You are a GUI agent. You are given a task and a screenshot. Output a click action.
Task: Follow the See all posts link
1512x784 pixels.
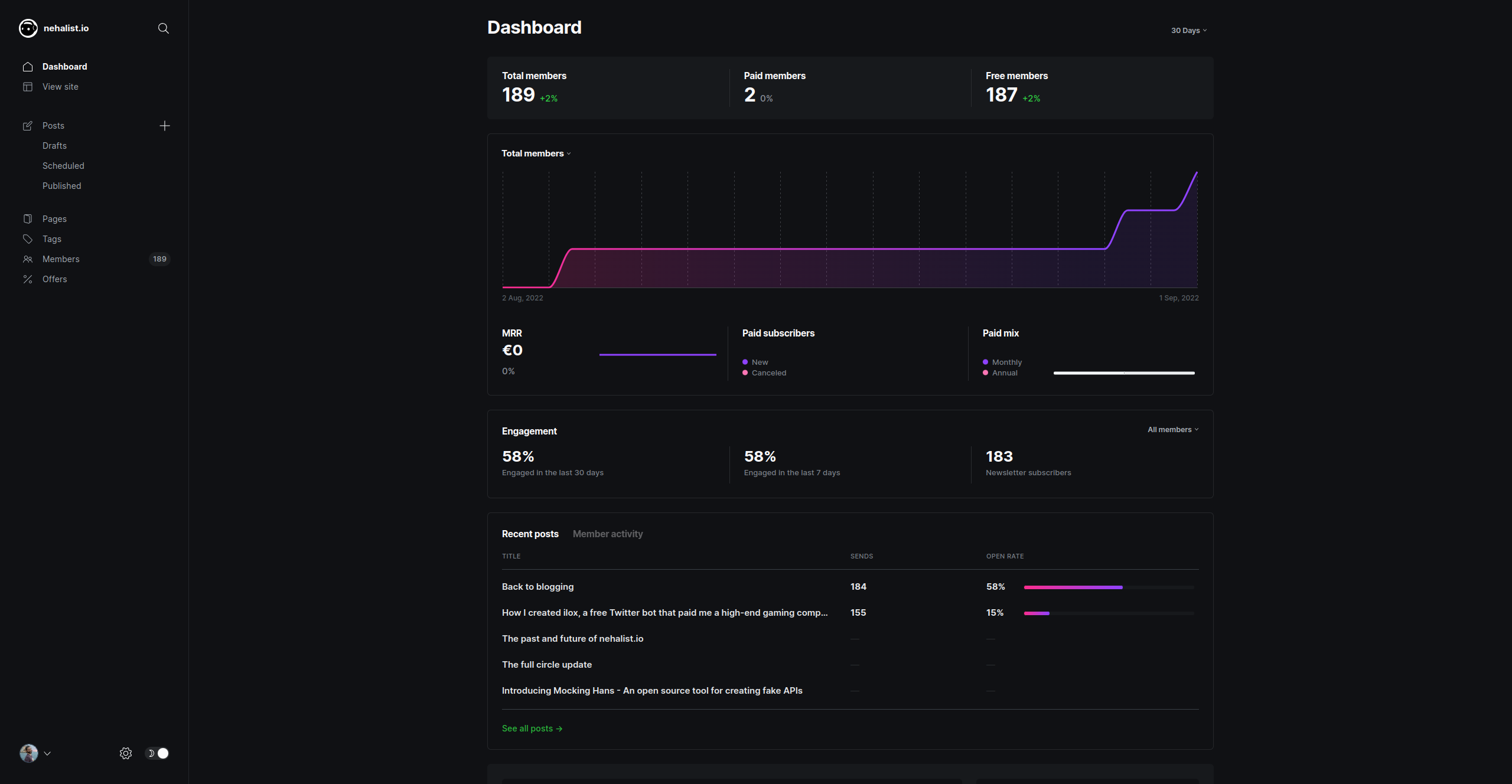pos(532,729)
